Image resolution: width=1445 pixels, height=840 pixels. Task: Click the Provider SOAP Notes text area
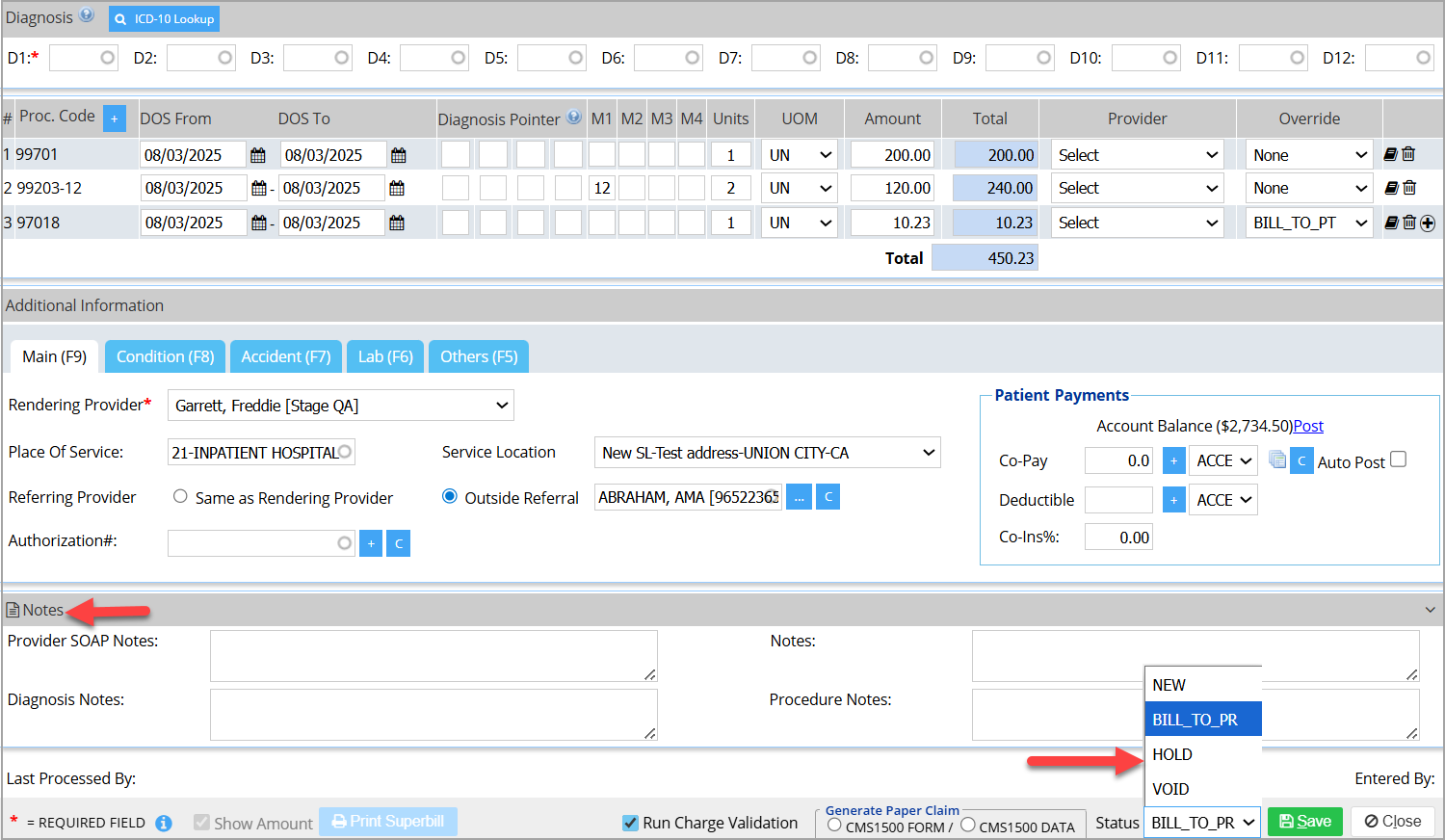433,655
